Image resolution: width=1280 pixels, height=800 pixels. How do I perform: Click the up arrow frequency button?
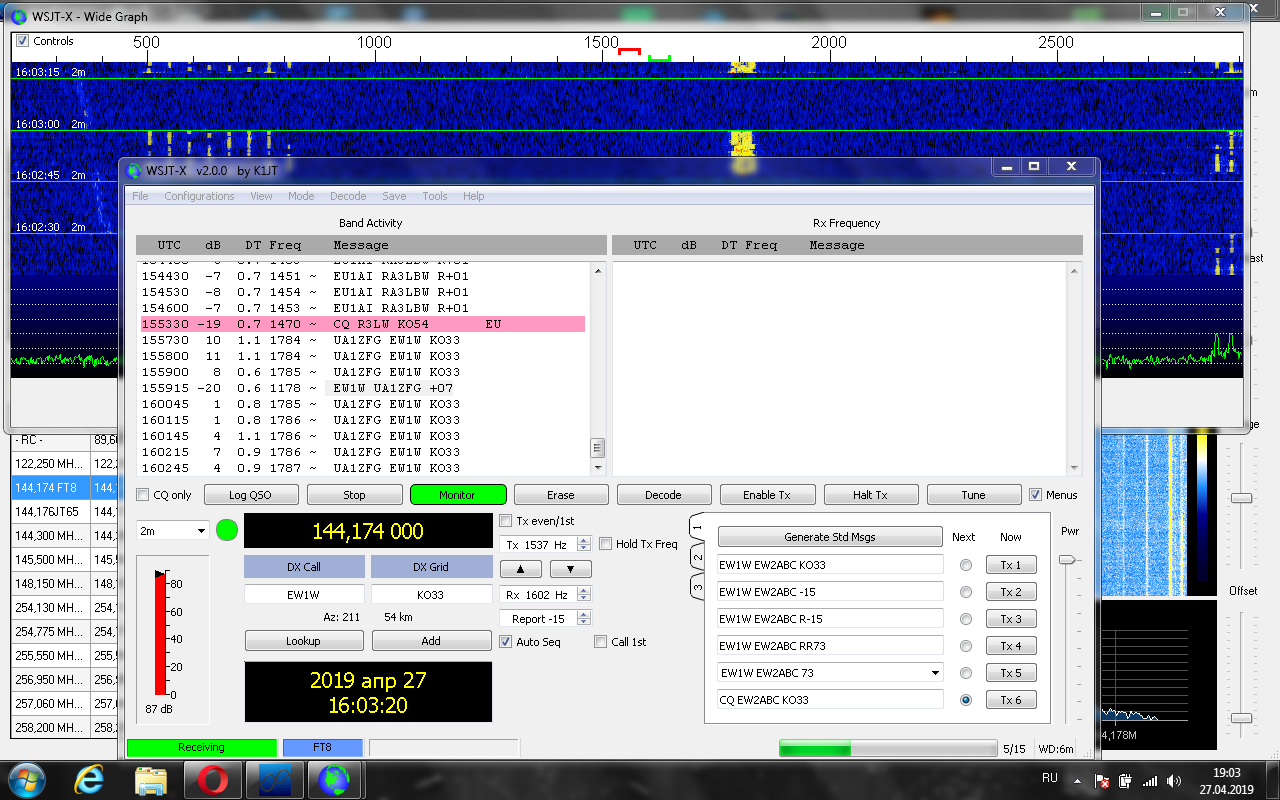tap(520, 569)
